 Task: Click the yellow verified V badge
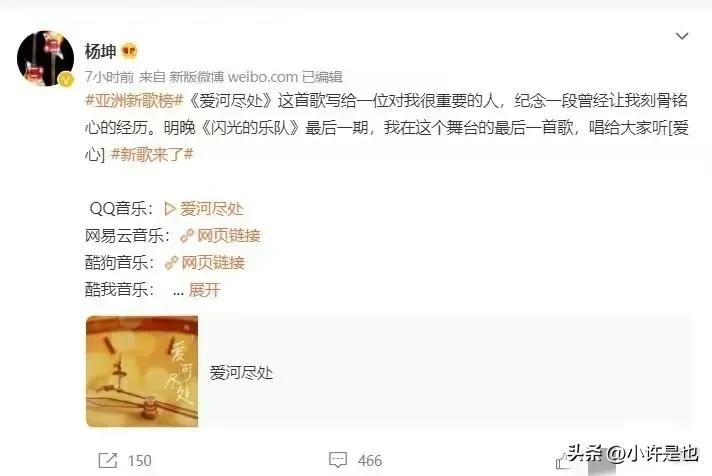click(66, 80)
